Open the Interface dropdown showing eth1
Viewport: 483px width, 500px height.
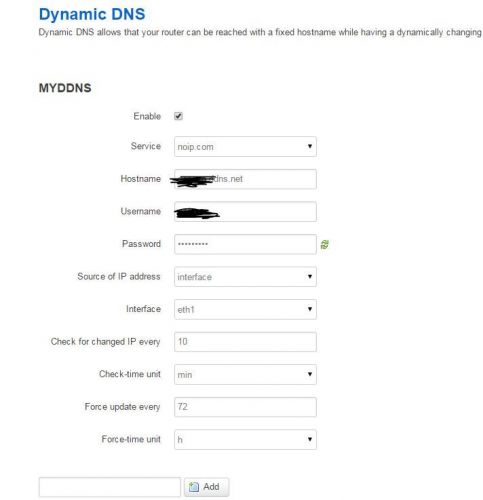pyautogui.click(x=245, y=309)
